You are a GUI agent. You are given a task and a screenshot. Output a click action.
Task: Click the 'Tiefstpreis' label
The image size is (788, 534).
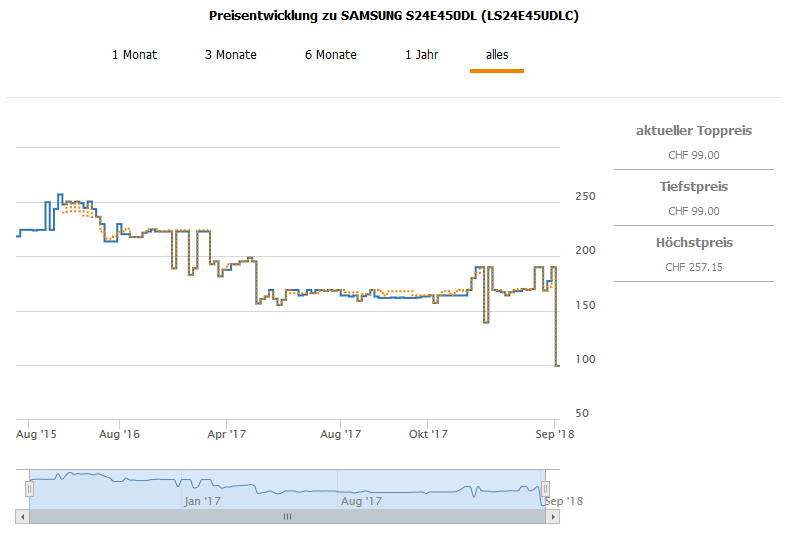(693, 187)
